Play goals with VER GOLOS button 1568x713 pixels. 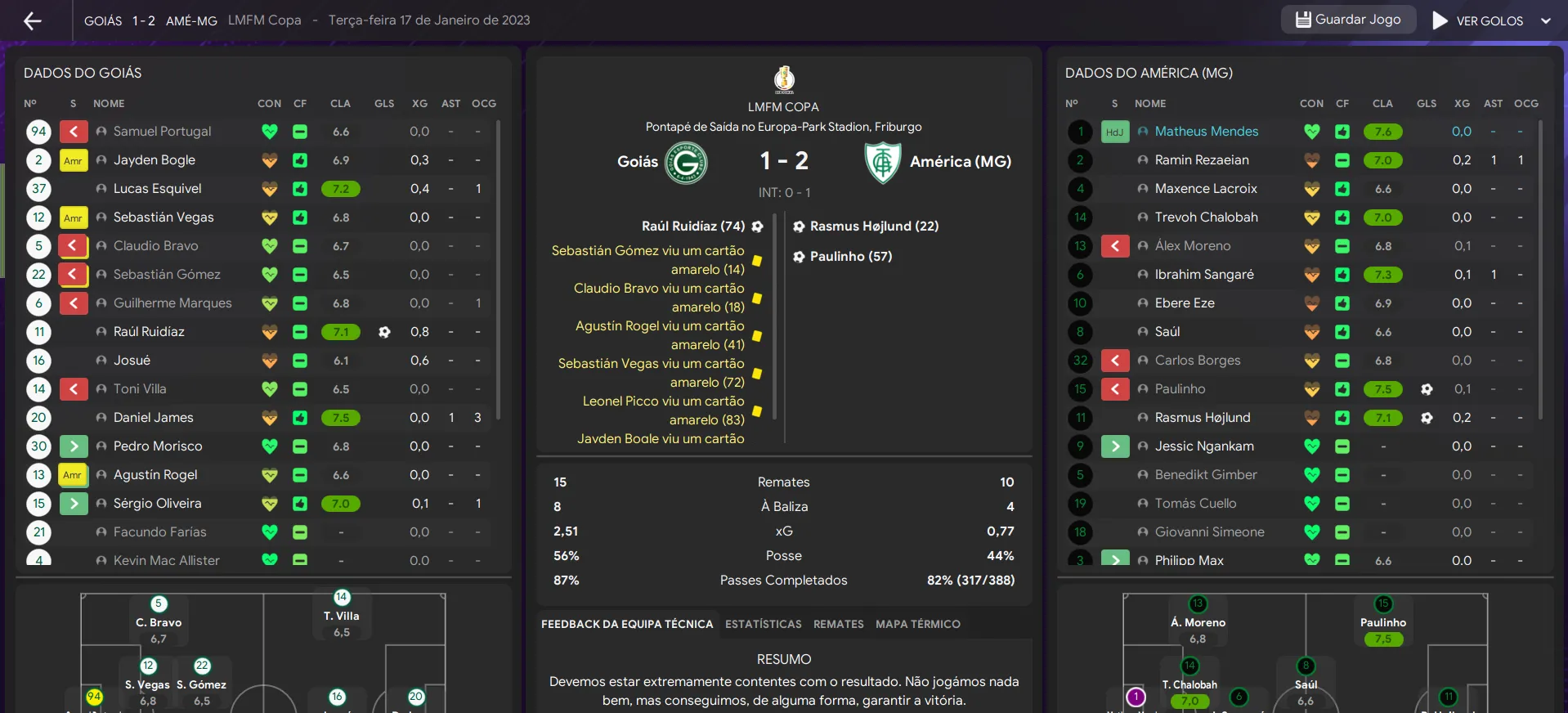point(1478,20)
